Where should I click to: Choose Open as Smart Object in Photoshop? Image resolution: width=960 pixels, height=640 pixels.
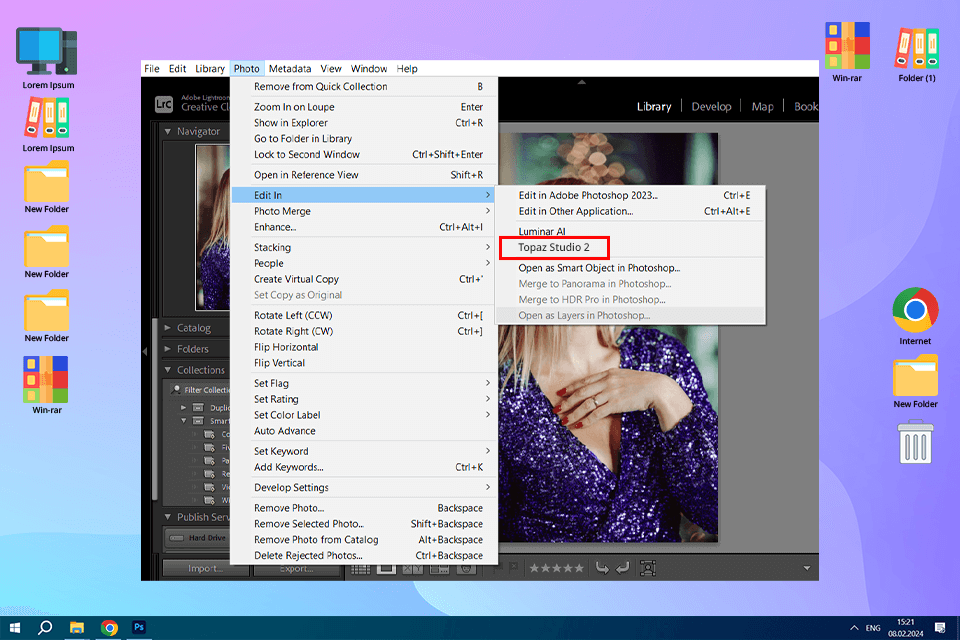click(x=631, y=268)
